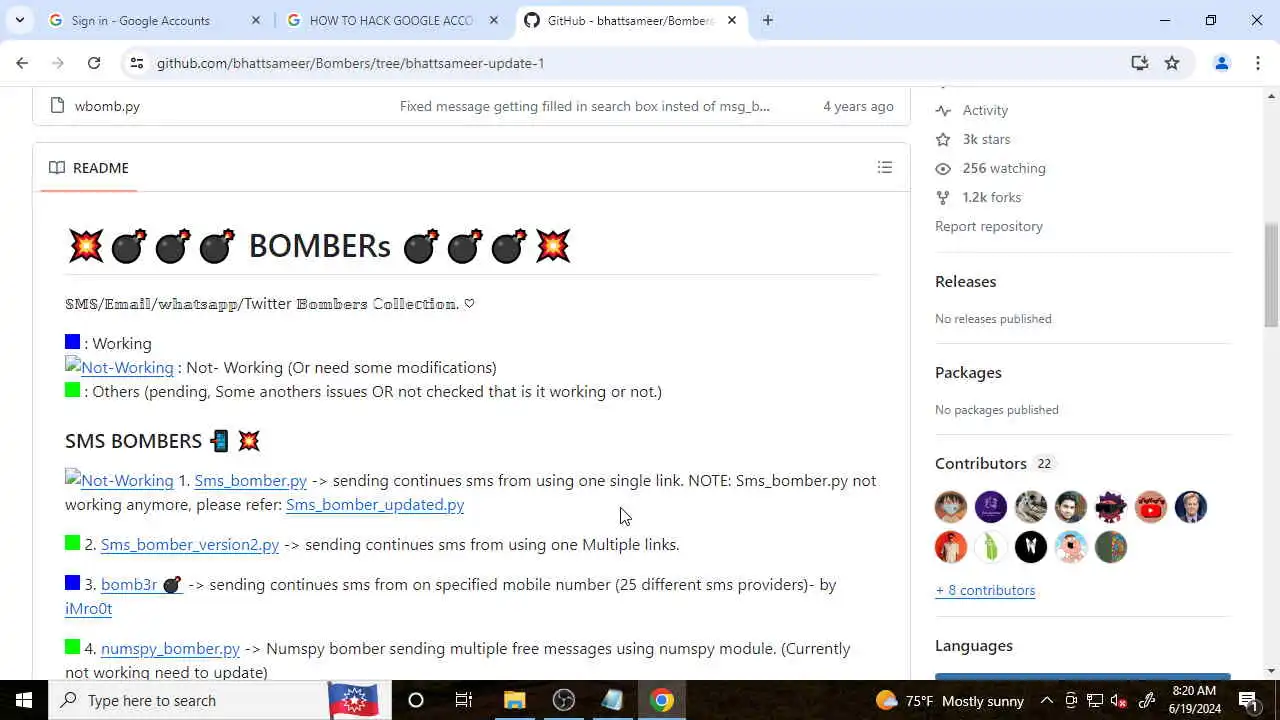Select the GitHub - bhattsameer/Bombers tab
The width and height of the screenshot is (1280, 720).
tap(630, 20)
